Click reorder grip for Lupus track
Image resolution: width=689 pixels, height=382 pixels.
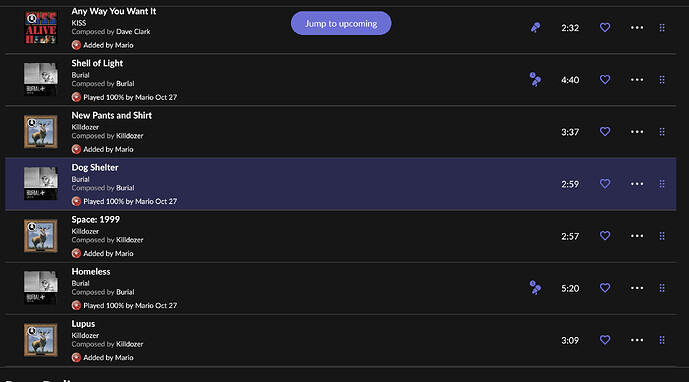tap(662, 340)
